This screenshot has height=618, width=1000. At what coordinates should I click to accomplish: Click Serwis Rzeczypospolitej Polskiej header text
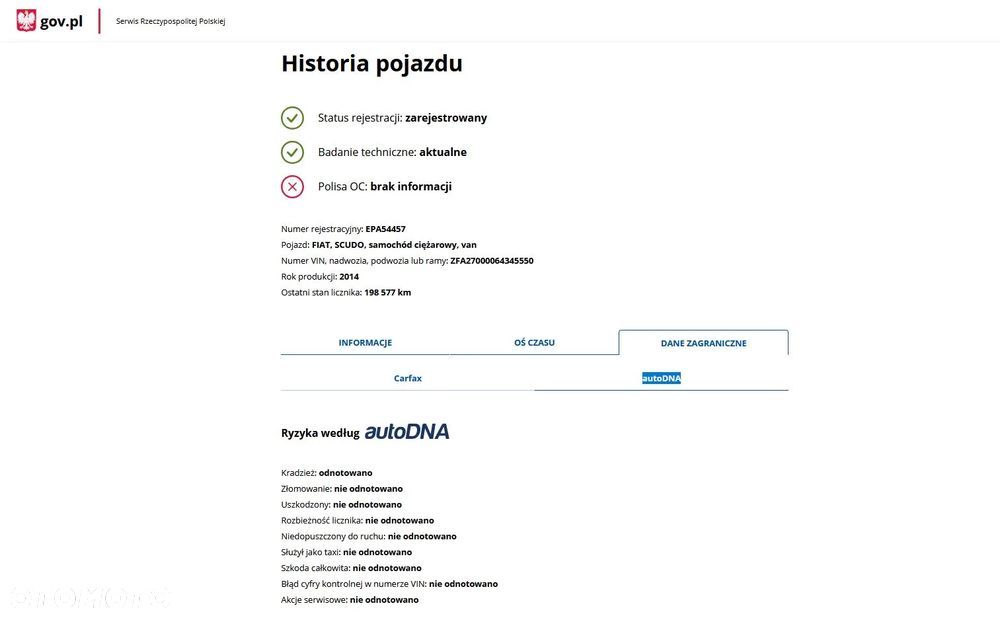click(170, 21)
